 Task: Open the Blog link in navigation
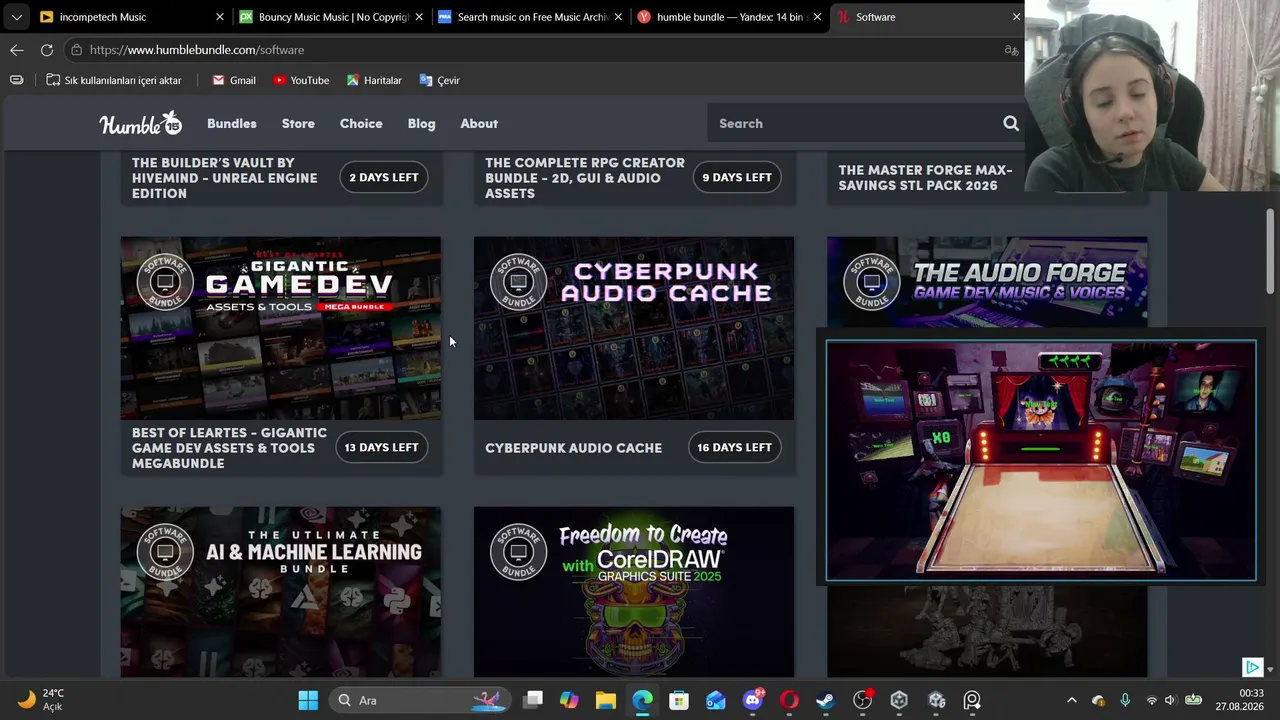pos(421,123)
